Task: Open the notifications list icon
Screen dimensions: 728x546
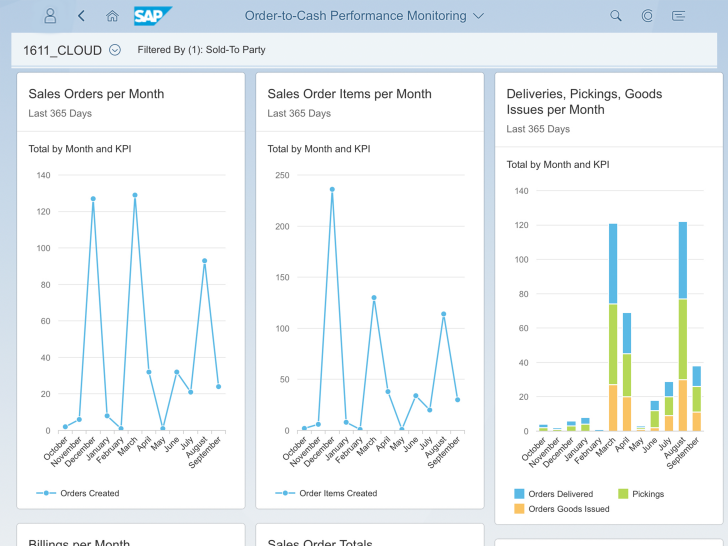Action: click(678, 16)
